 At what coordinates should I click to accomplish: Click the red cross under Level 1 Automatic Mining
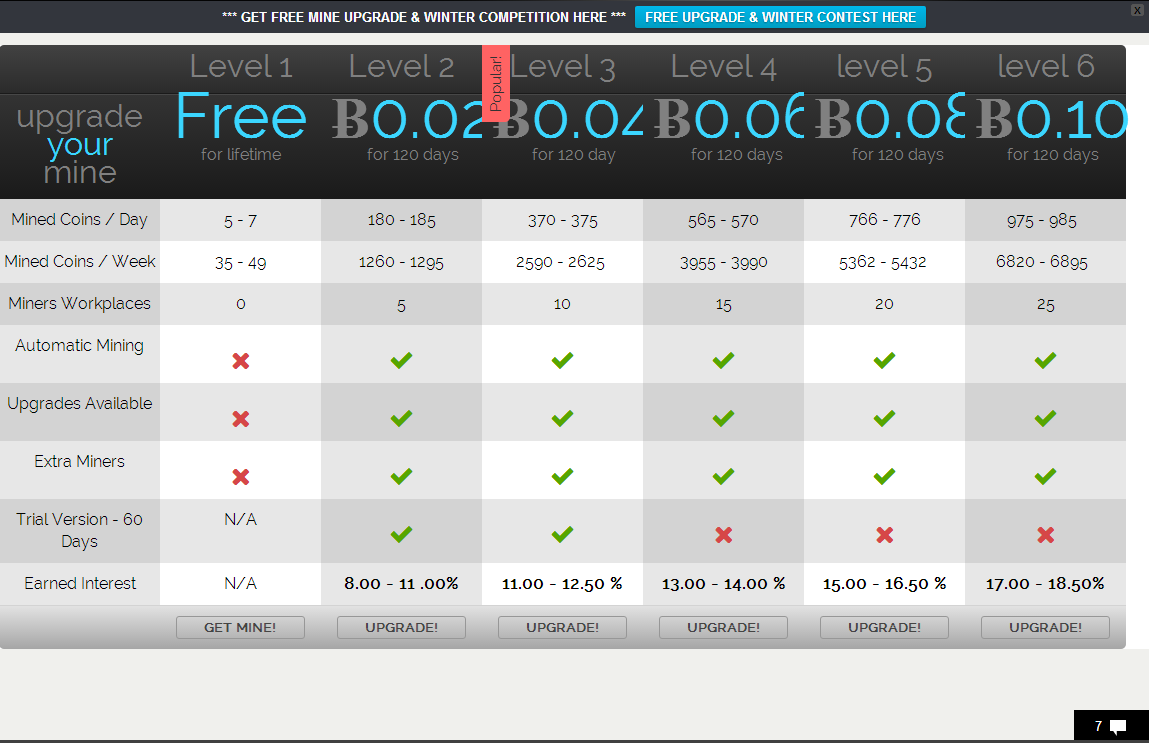(x=240, y=360)
